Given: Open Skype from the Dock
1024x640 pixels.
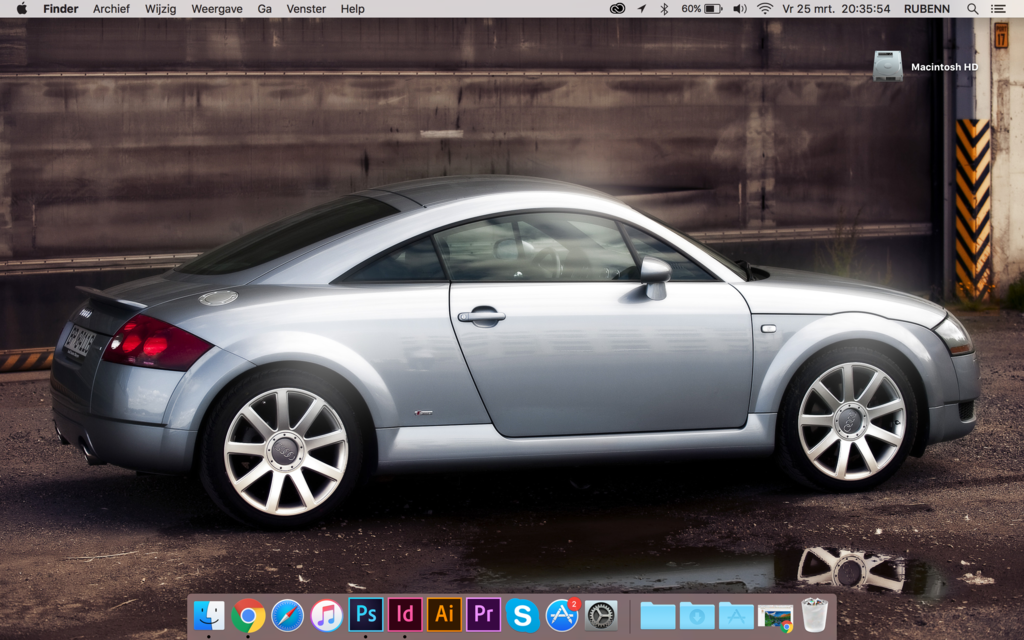Looking at the screenshot, I should coord(522,615).
